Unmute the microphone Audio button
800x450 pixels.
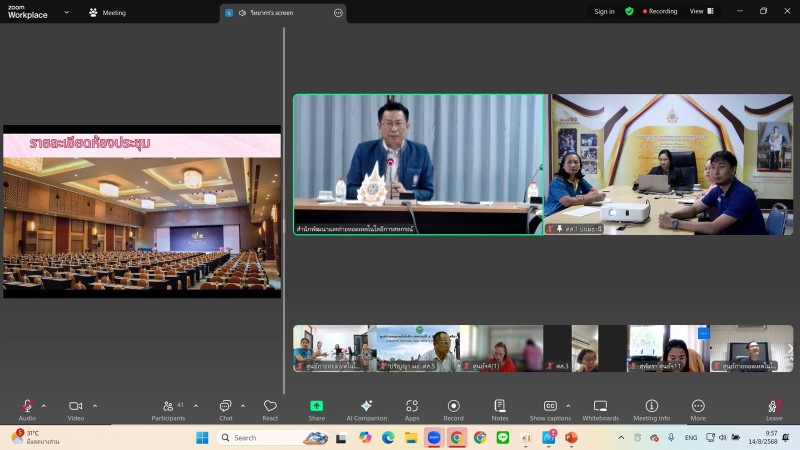pos(27,406)
